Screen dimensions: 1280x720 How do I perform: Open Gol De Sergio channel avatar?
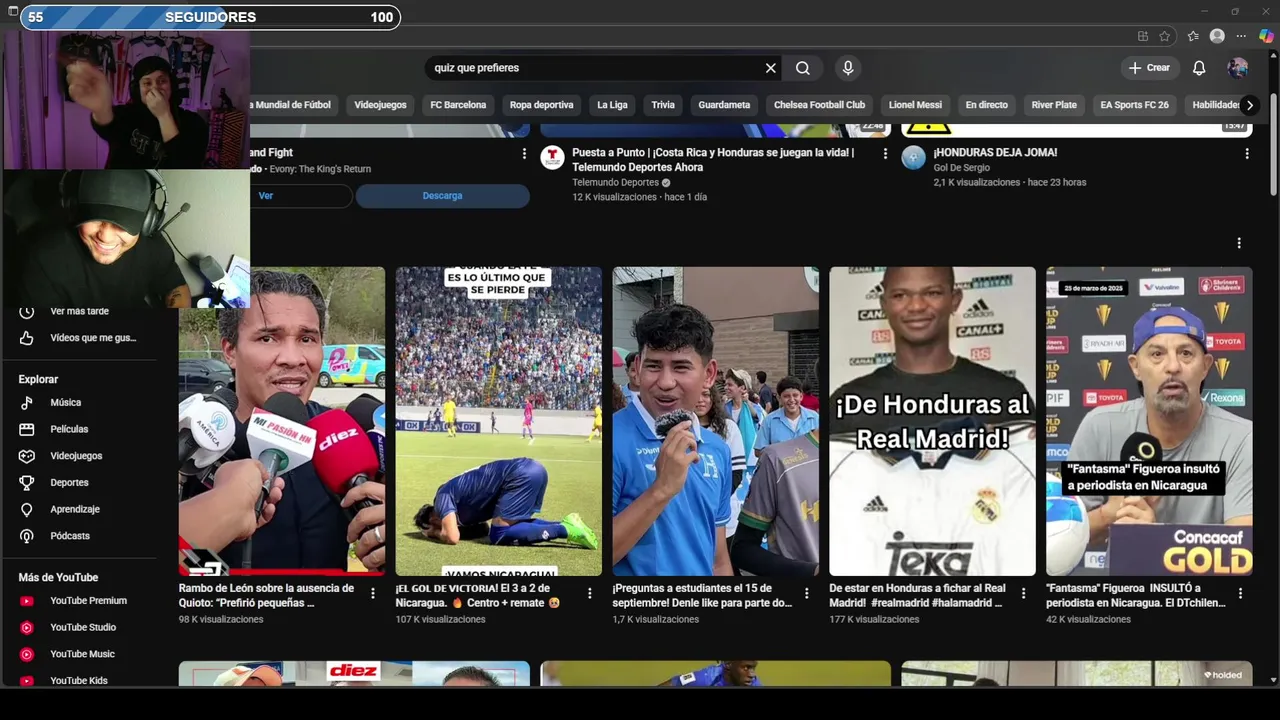[913, 157]
